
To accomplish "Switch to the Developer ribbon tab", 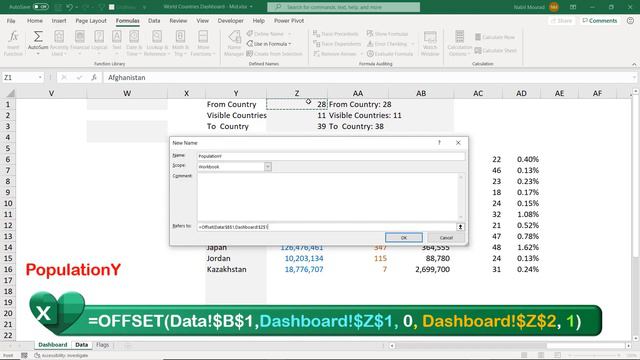I will [230, 20].
